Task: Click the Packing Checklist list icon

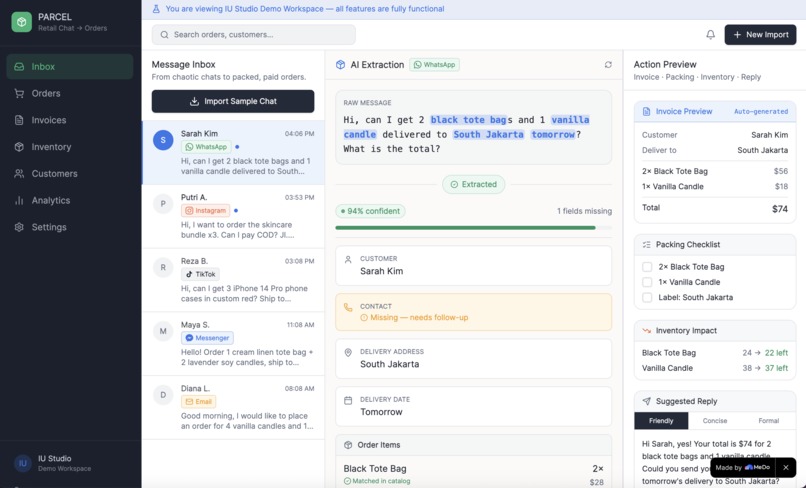Action: [x=647, y=245]
